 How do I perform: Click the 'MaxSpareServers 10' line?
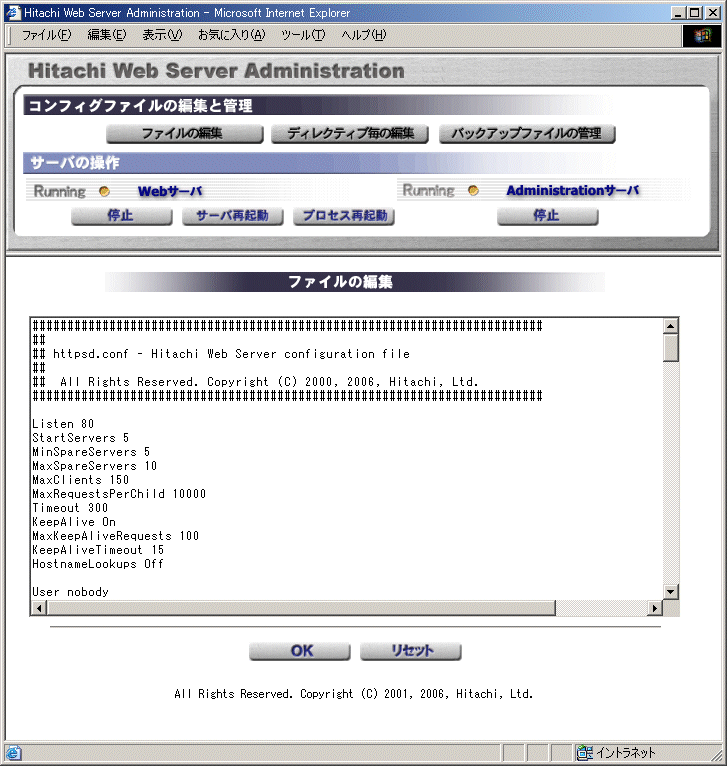(x=95, y=466)
